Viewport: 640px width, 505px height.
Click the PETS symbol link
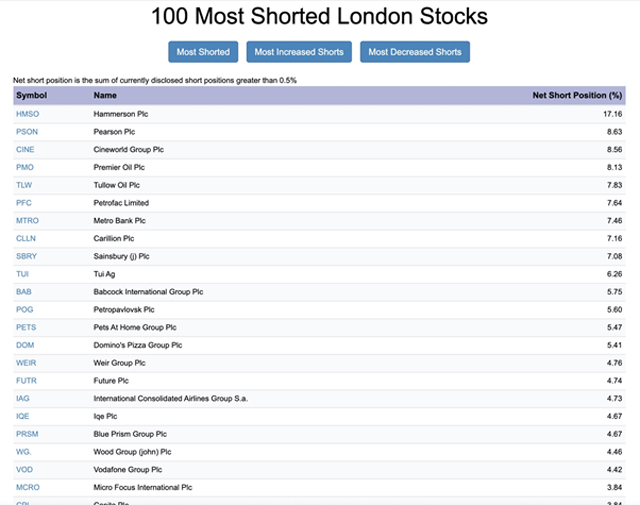26,327
